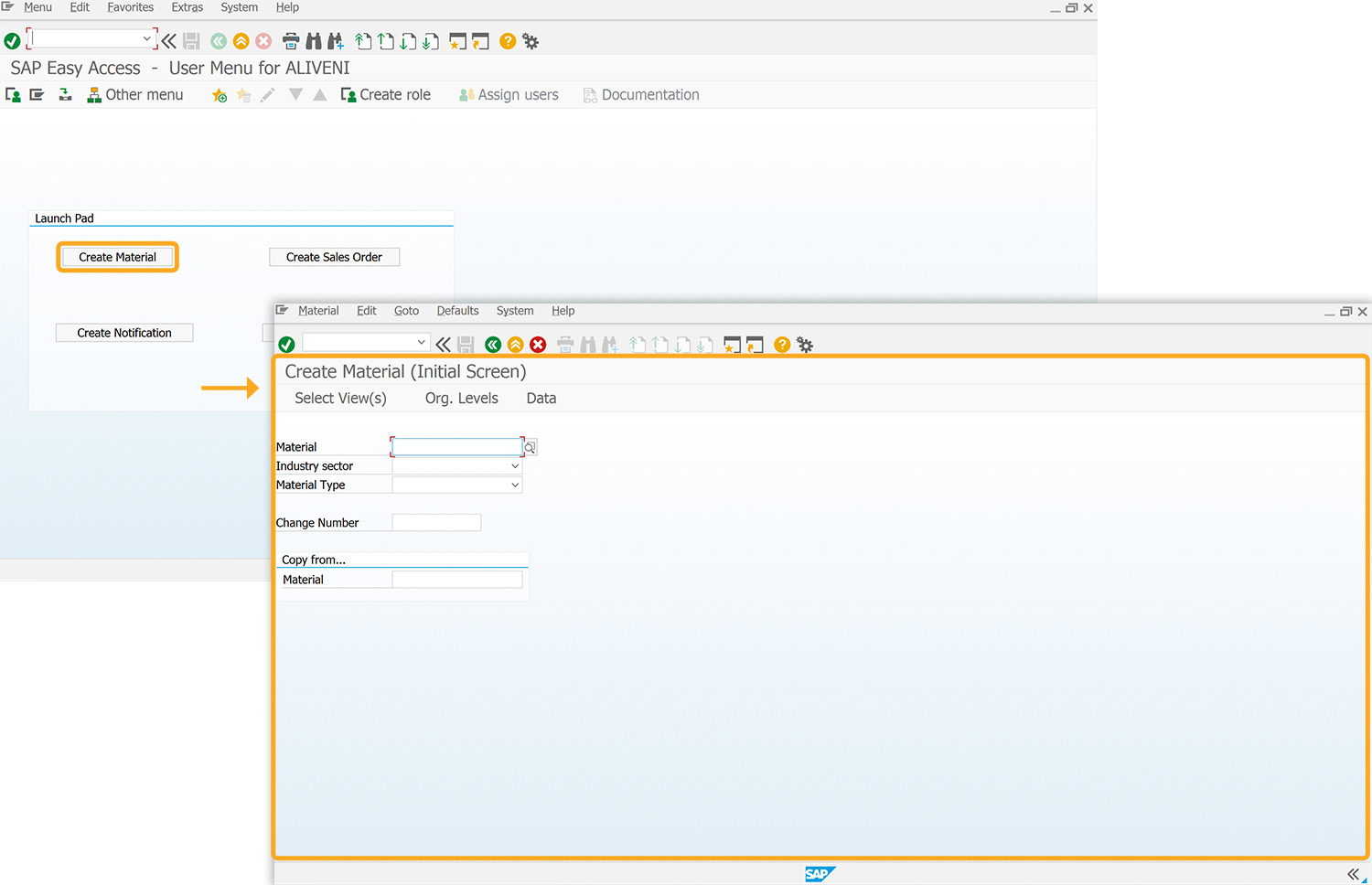The width and height of the screenshot is (1372, 885).
Task: Click the Create role button
Action: tap(386, 95)
